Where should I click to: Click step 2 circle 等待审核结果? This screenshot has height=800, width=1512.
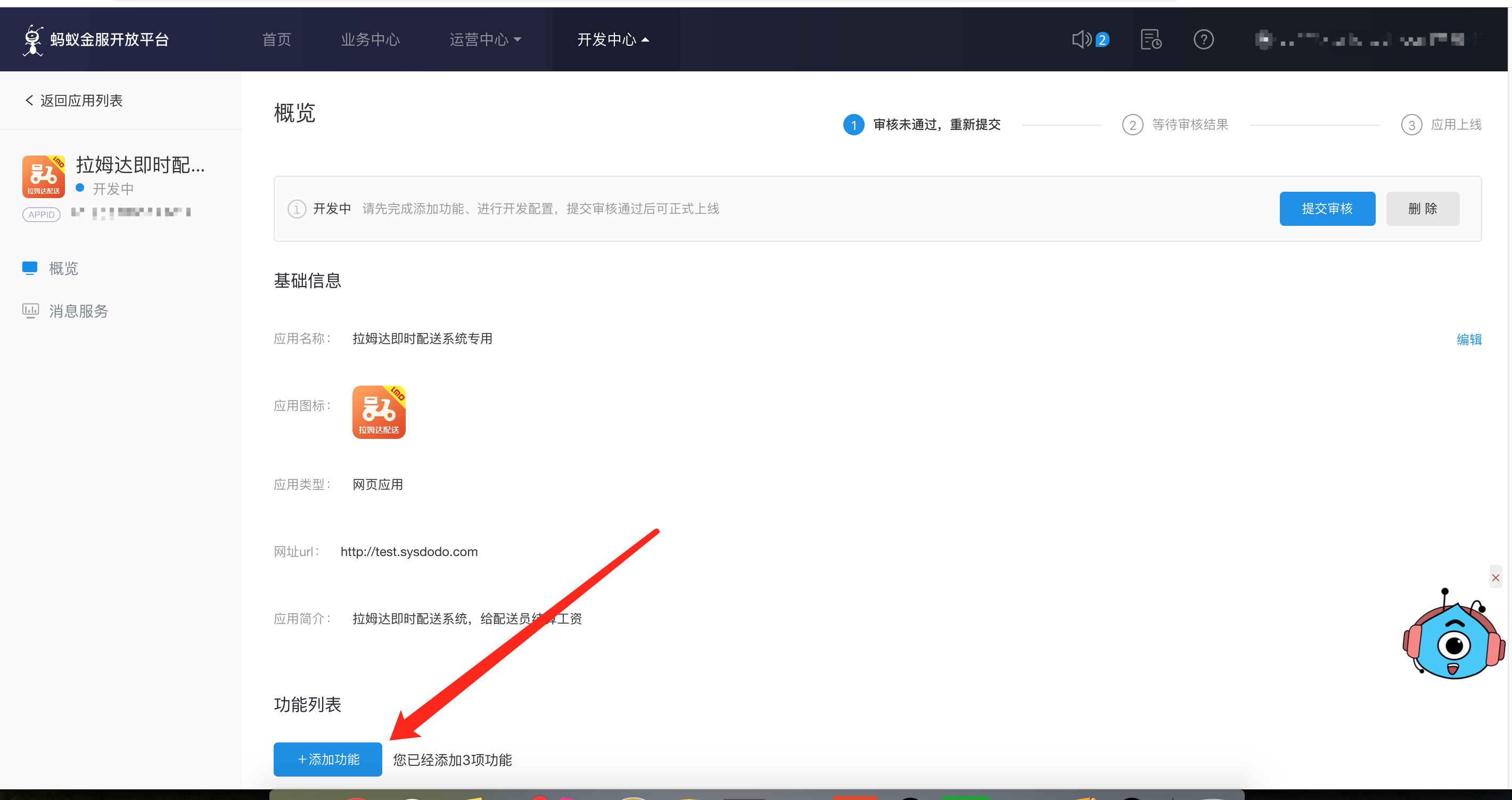[x=1132, y=125]
